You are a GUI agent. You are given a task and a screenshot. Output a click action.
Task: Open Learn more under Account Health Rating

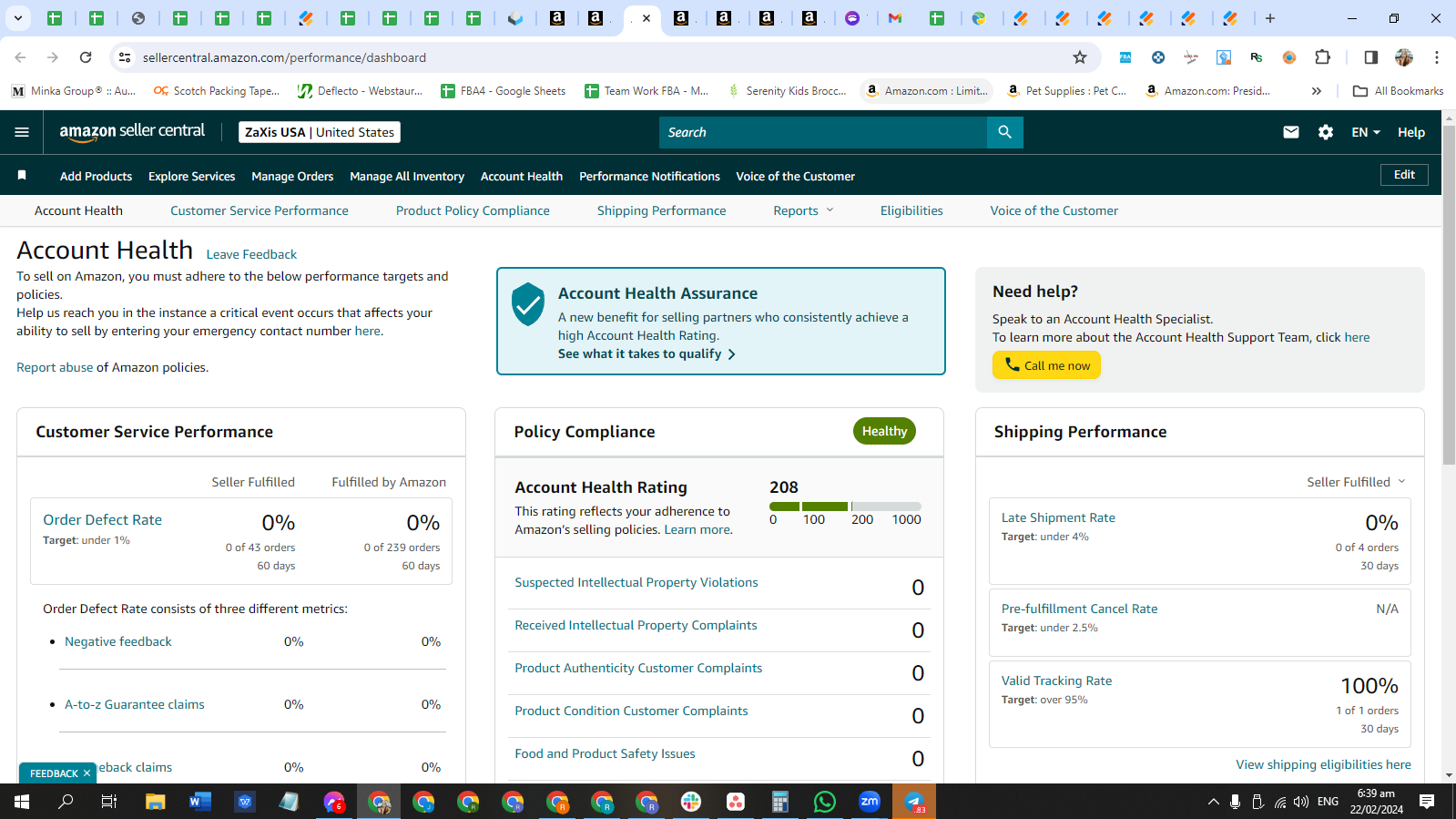pos(697,529)
